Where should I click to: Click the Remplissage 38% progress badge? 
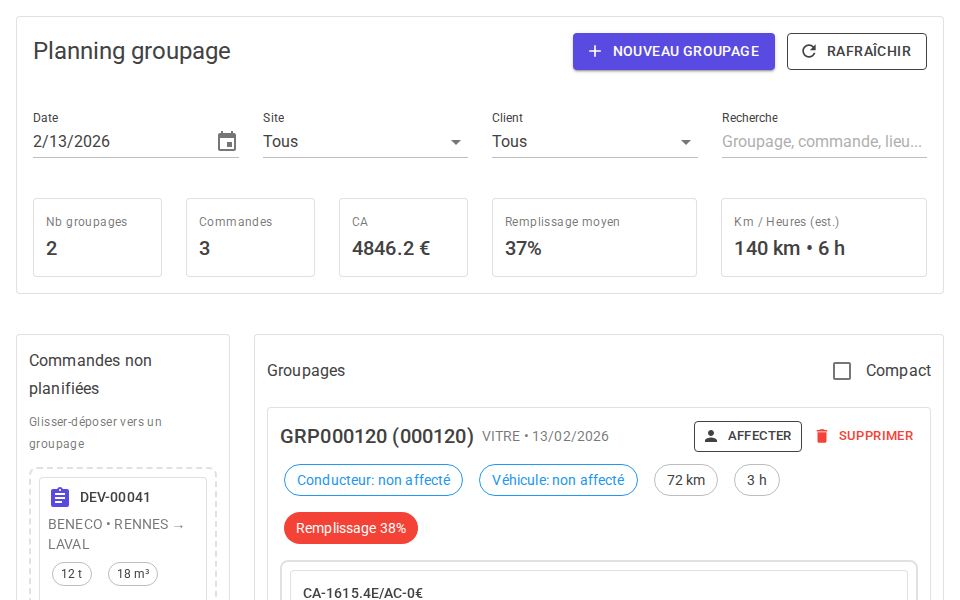coord(351,528)
